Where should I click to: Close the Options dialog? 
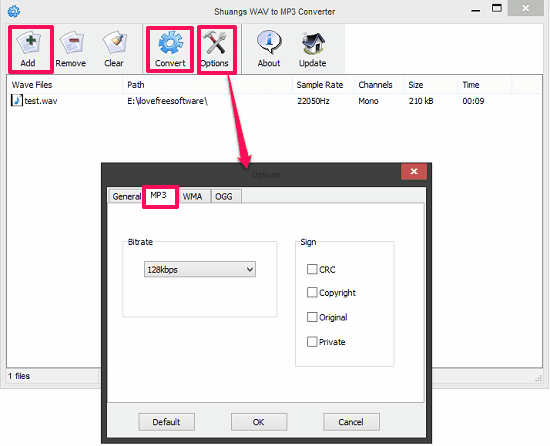point(414,171)
